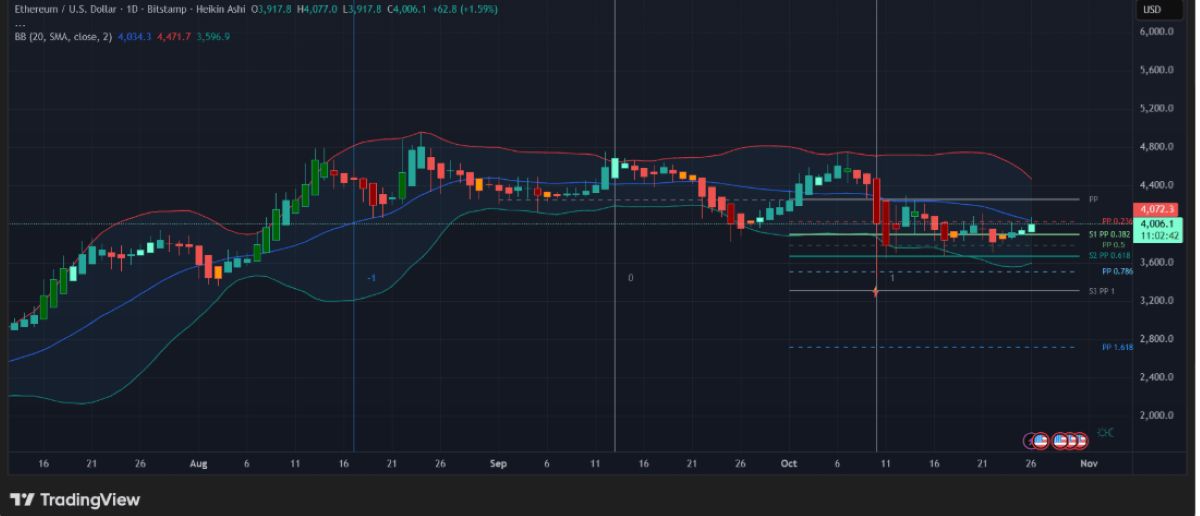Click the lightning bolt event marker on chart

pyautogui.click(x=876, y=291)
